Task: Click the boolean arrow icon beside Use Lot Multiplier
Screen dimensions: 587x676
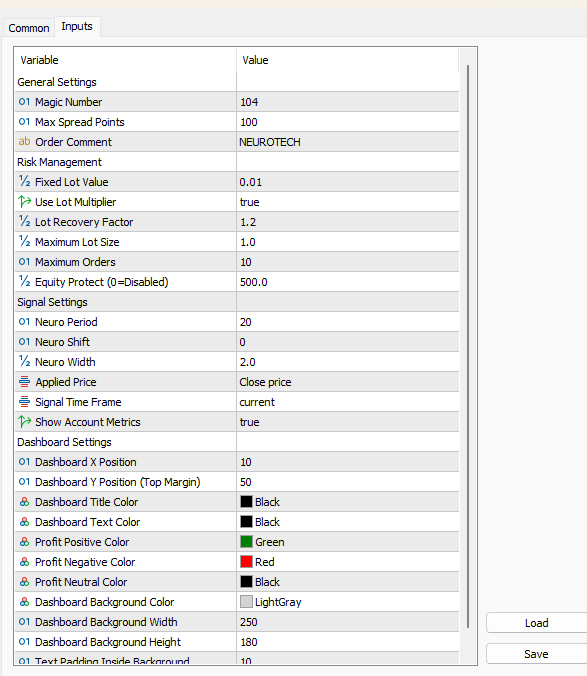Action: tap(25, 201)
